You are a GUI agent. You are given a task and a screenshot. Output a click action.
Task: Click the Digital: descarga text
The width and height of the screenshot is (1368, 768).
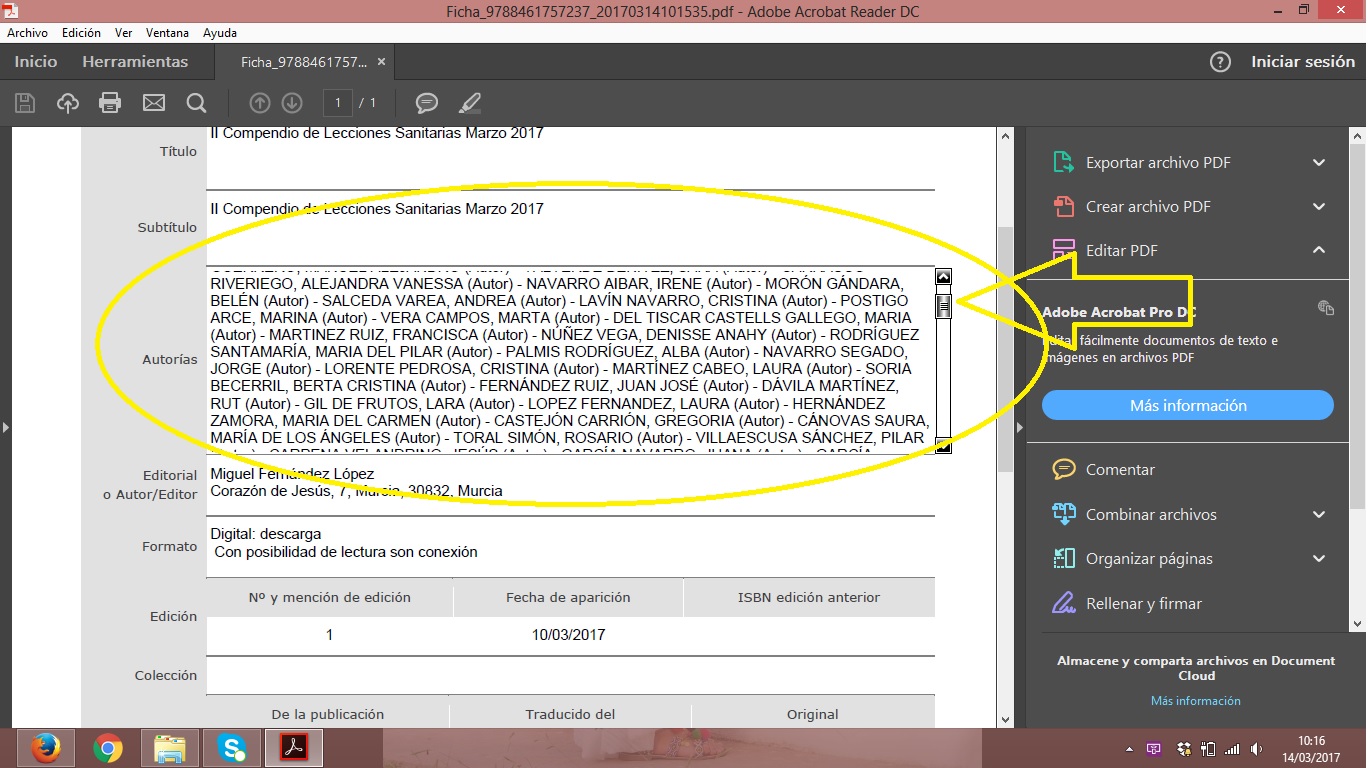point(266,534)
